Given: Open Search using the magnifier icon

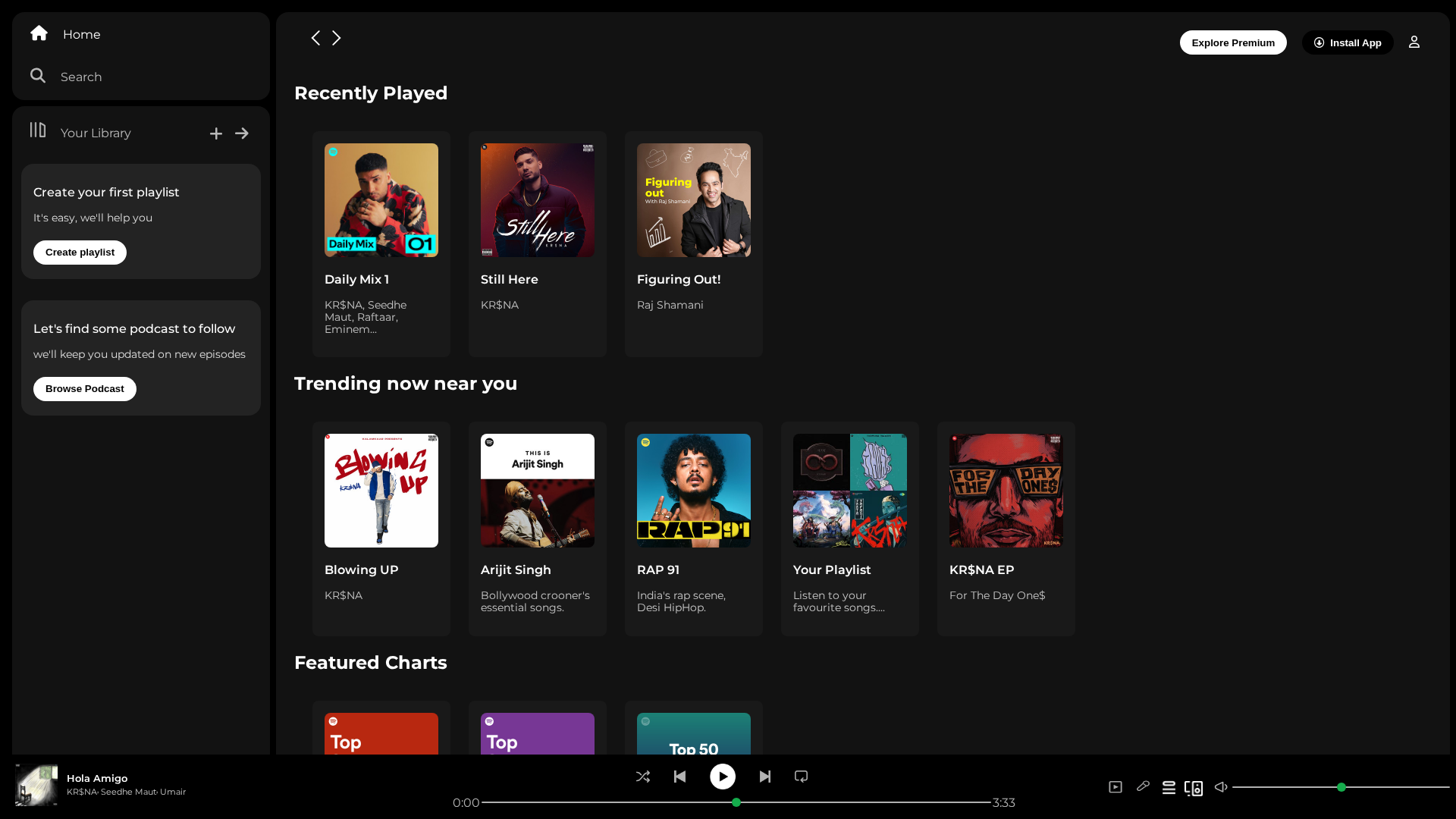Looking at the screenshot, I should click(38, 76).
